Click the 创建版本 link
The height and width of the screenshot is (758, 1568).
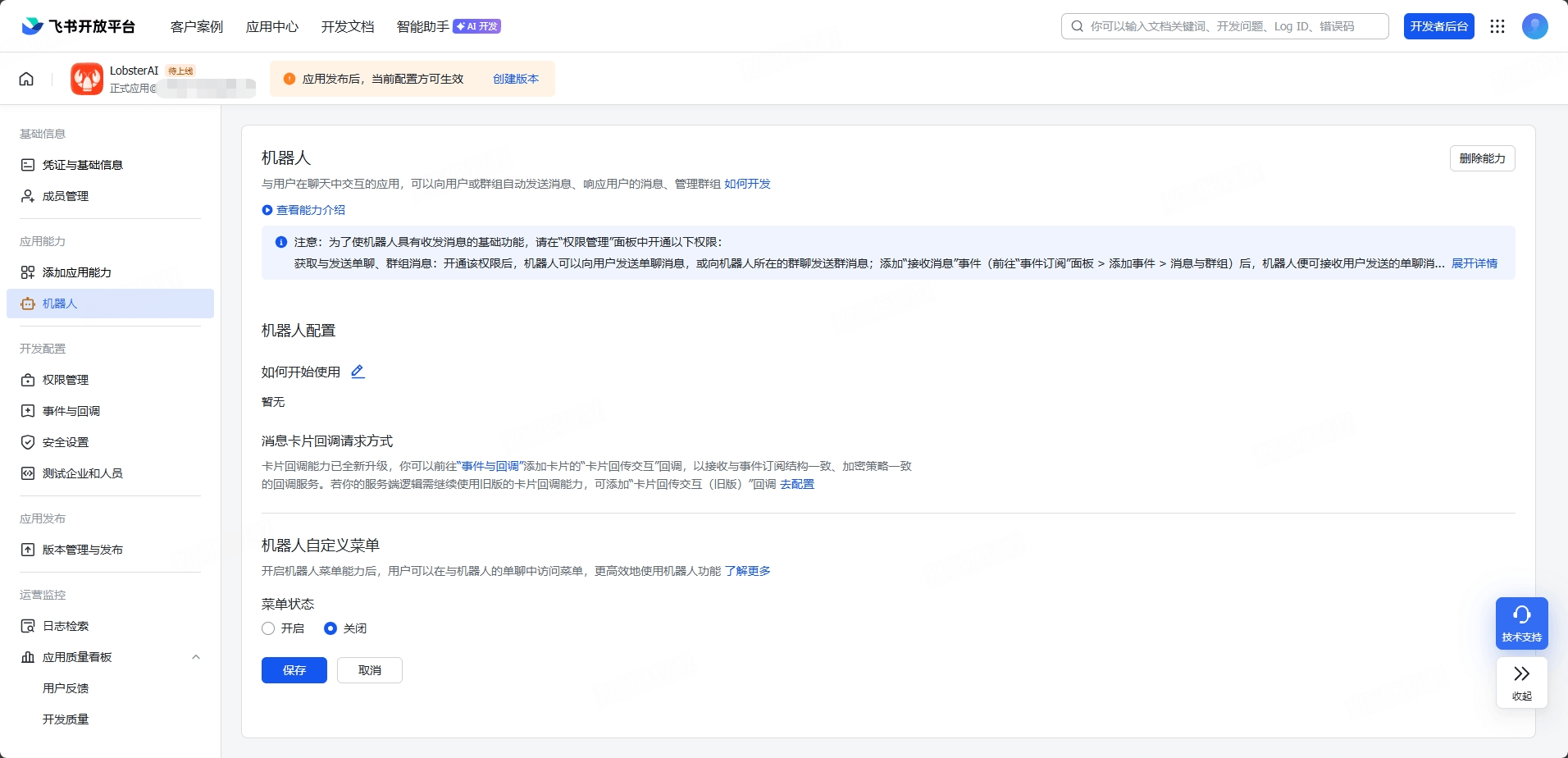pyautogui.click(x=515, y=79)
